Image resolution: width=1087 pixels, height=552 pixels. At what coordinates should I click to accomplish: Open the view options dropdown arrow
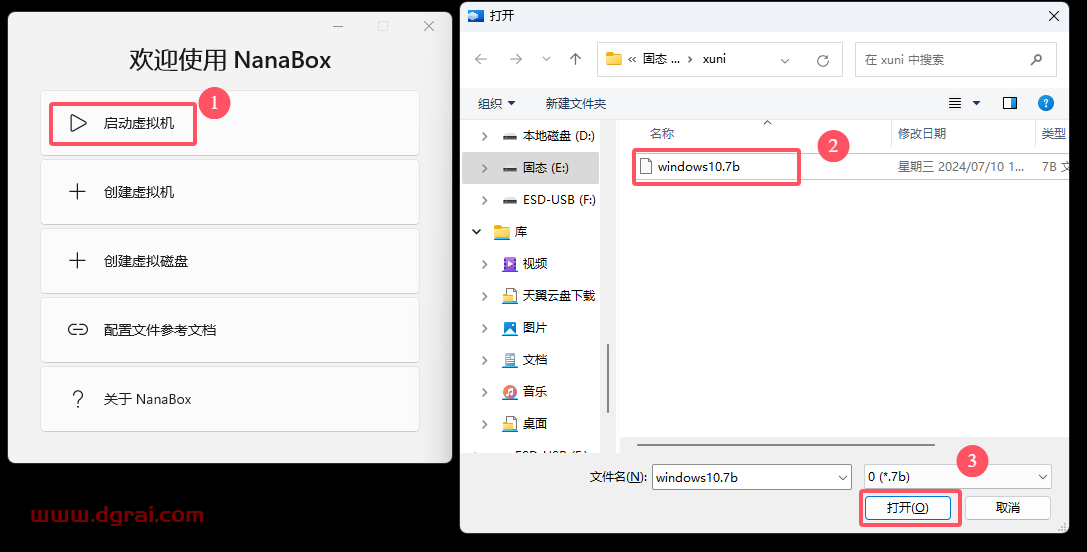[x=976, y=103]
